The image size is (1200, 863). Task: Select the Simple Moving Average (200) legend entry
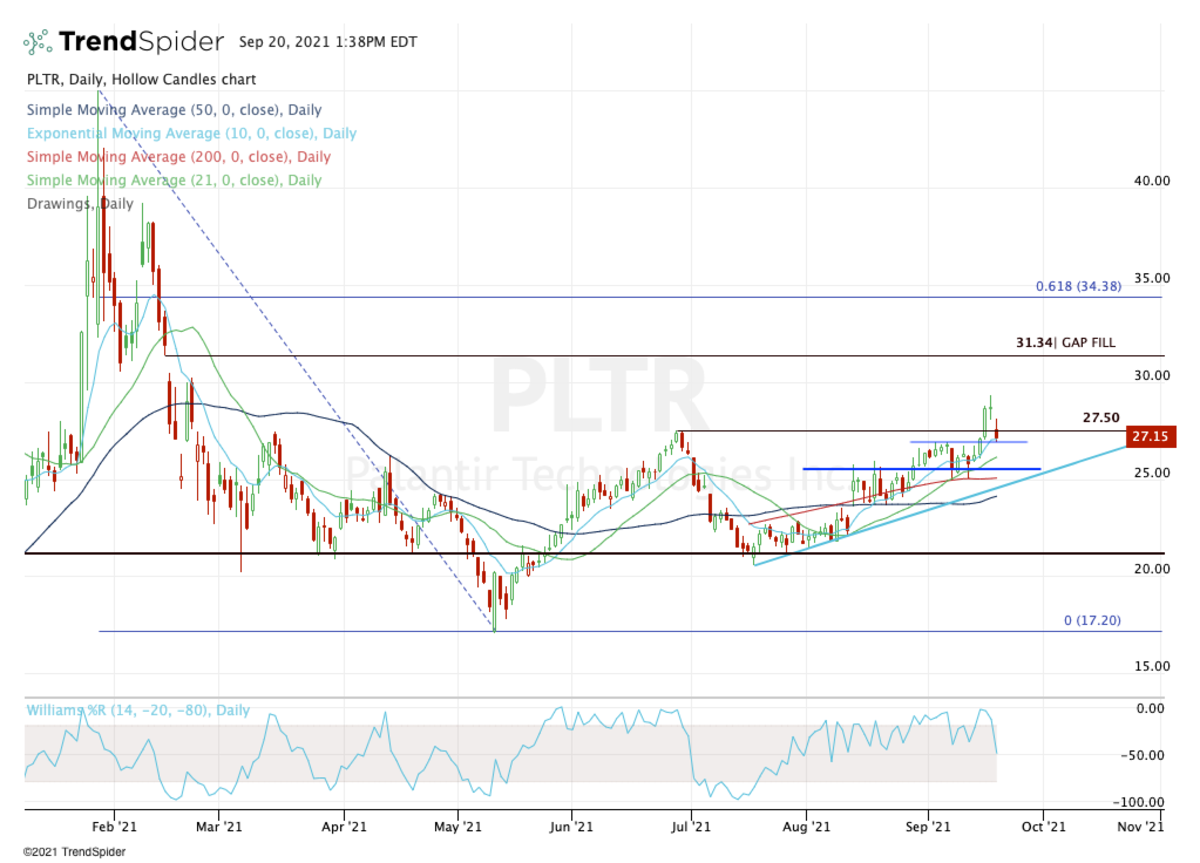click(x=177, y=157)
